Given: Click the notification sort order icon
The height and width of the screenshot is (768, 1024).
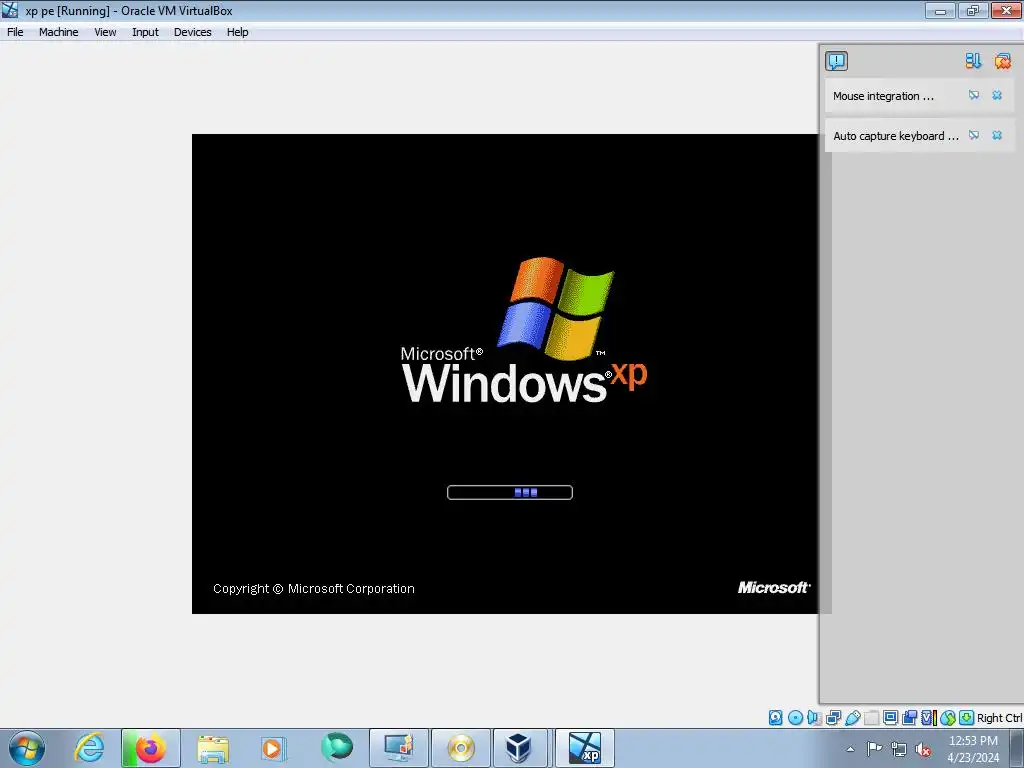Looking at the screenshot, I should [973, 61].
